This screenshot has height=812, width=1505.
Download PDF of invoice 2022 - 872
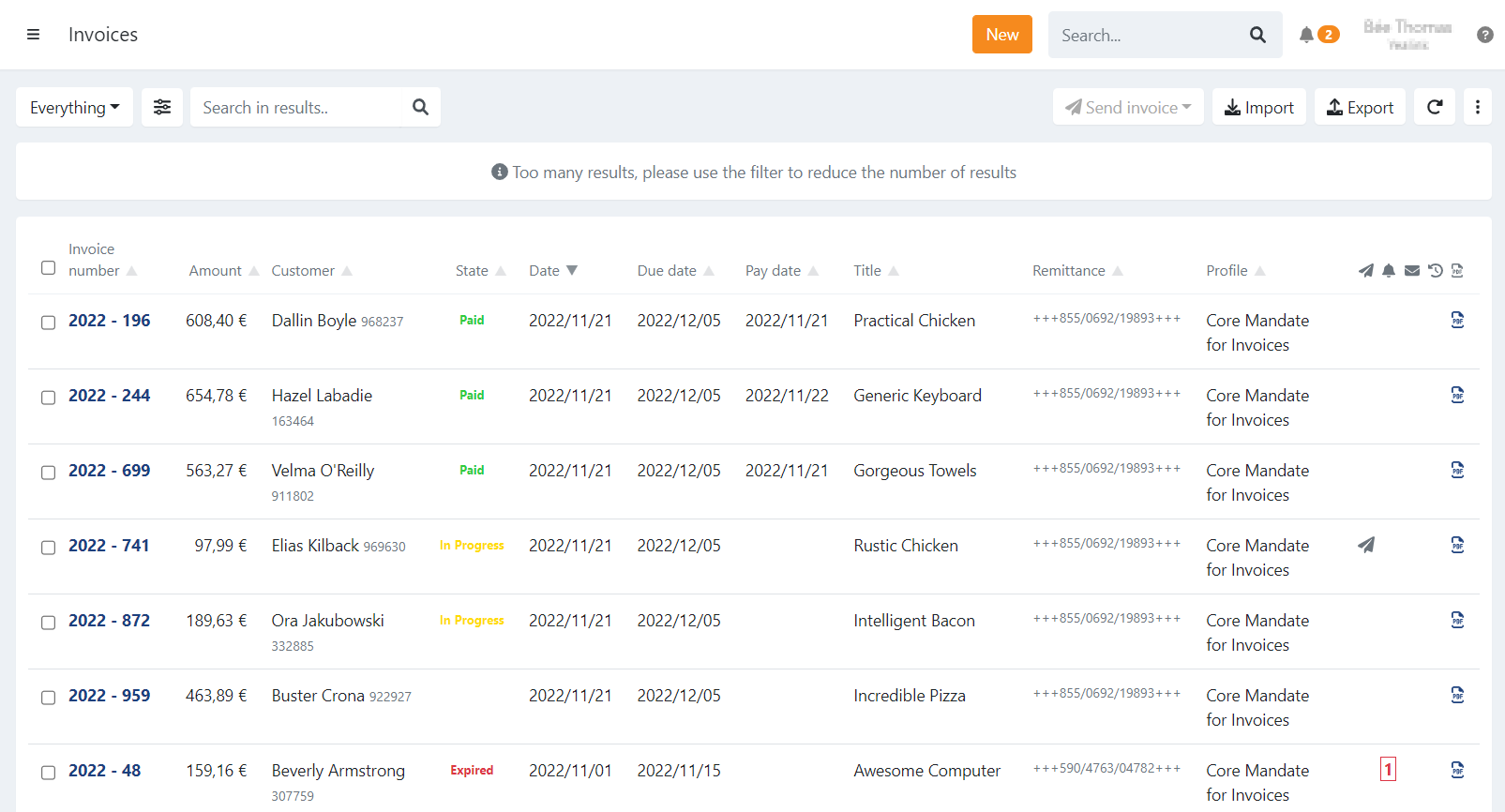tap(1457, 620)
